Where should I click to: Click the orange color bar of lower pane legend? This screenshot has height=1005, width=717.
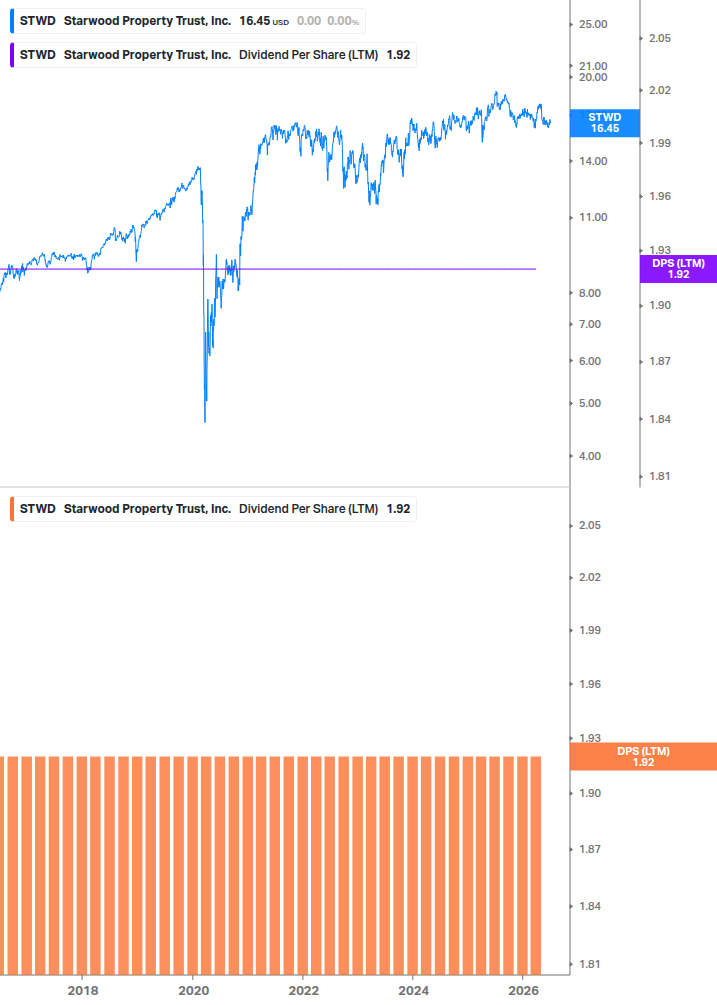(x=12, y=509)
